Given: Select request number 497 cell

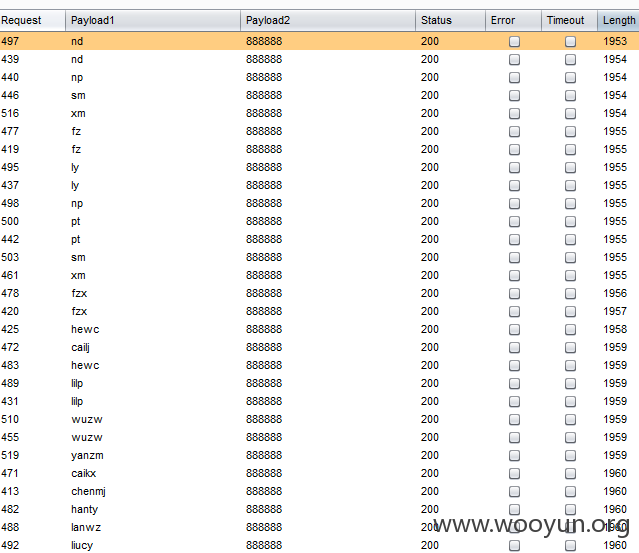Looking at the screenshot, I should [10, 41].
